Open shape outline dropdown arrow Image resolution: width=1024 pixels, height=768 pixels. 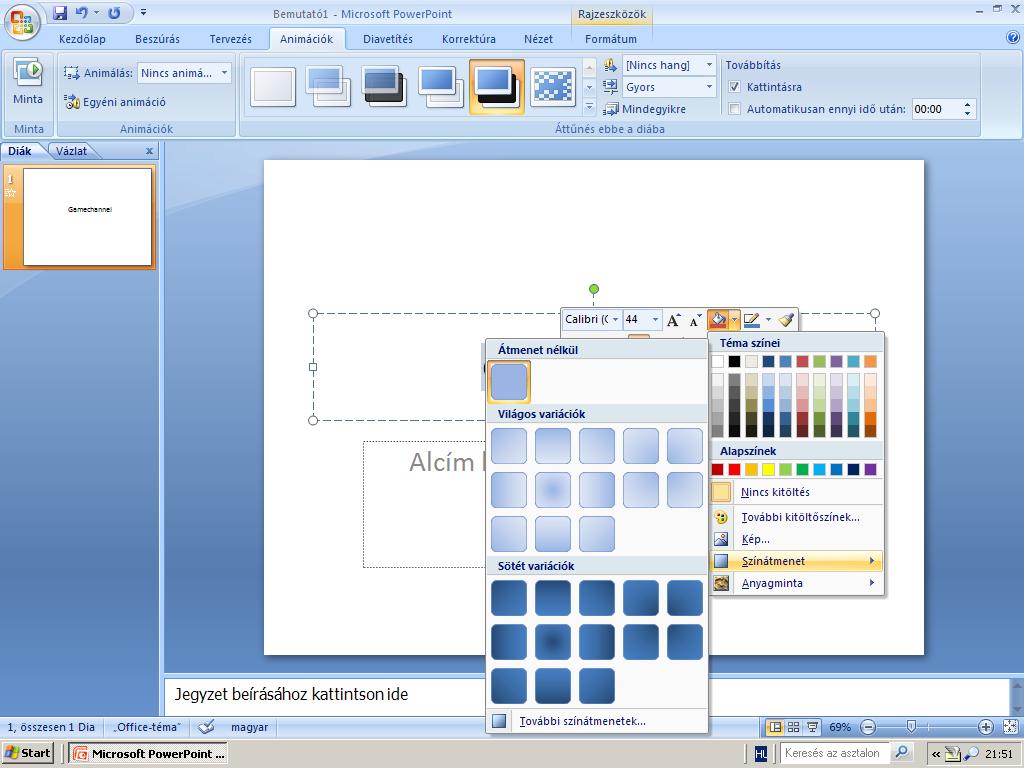click(768, 319)
